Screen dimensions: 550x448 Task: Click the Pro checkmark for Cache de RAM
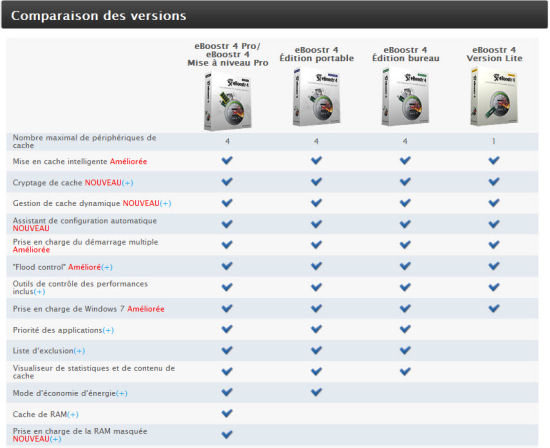227,413
